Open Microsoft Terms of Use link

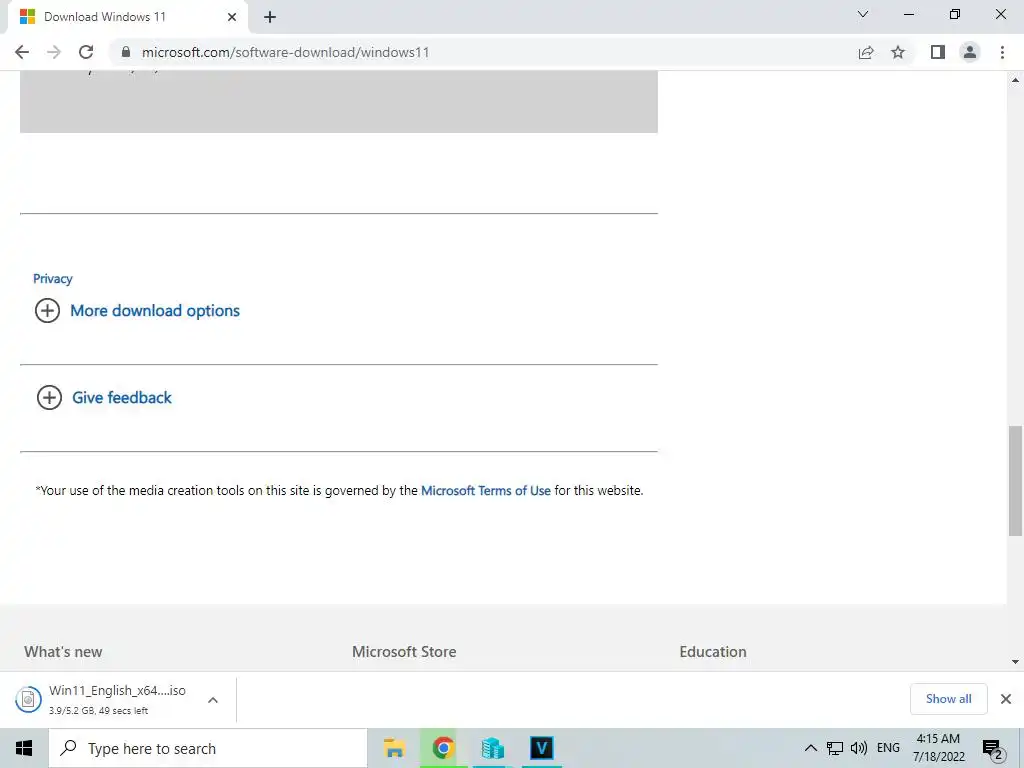(x=486, y=490)
